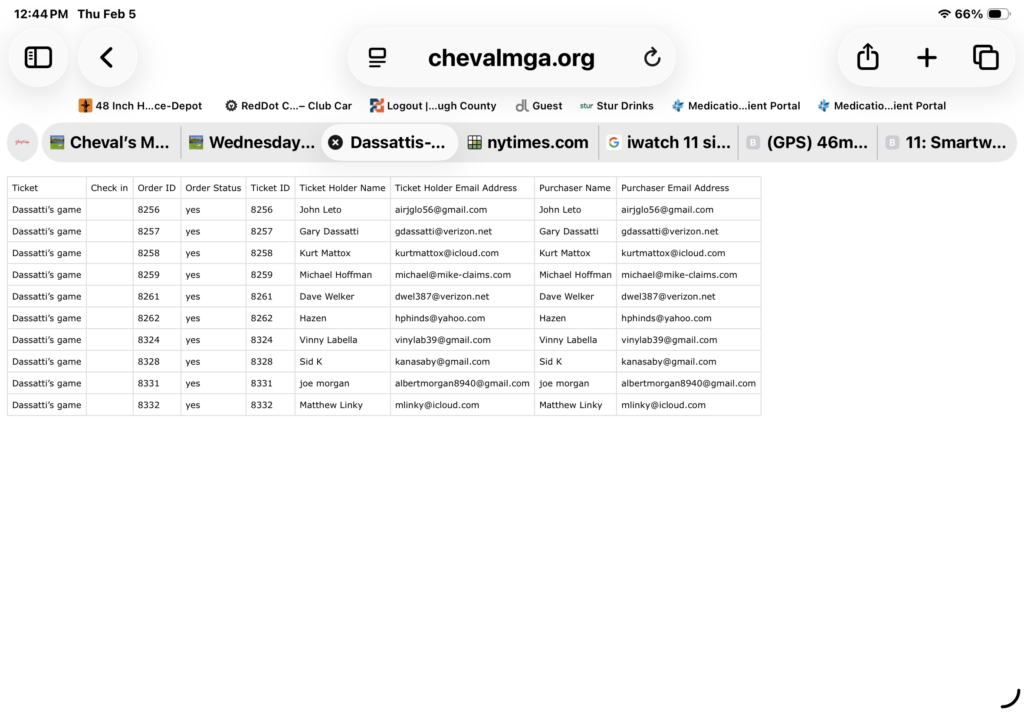
Task: Toggle the Safari sidebar button
Action: click(38, 58)
